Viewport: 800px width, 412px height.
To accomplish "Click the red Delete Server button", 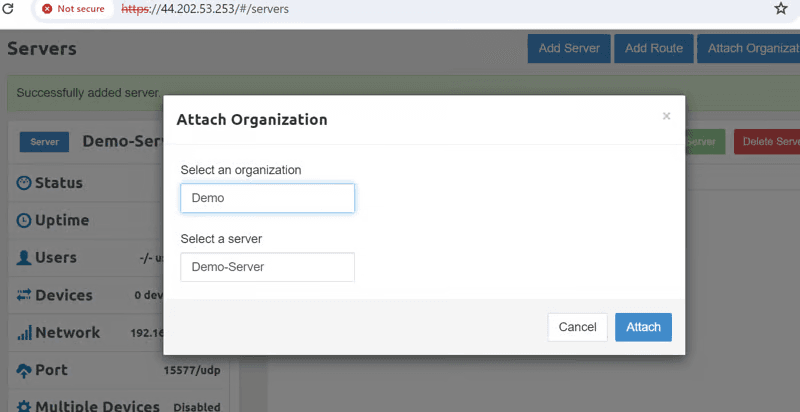I will [768, 142].
